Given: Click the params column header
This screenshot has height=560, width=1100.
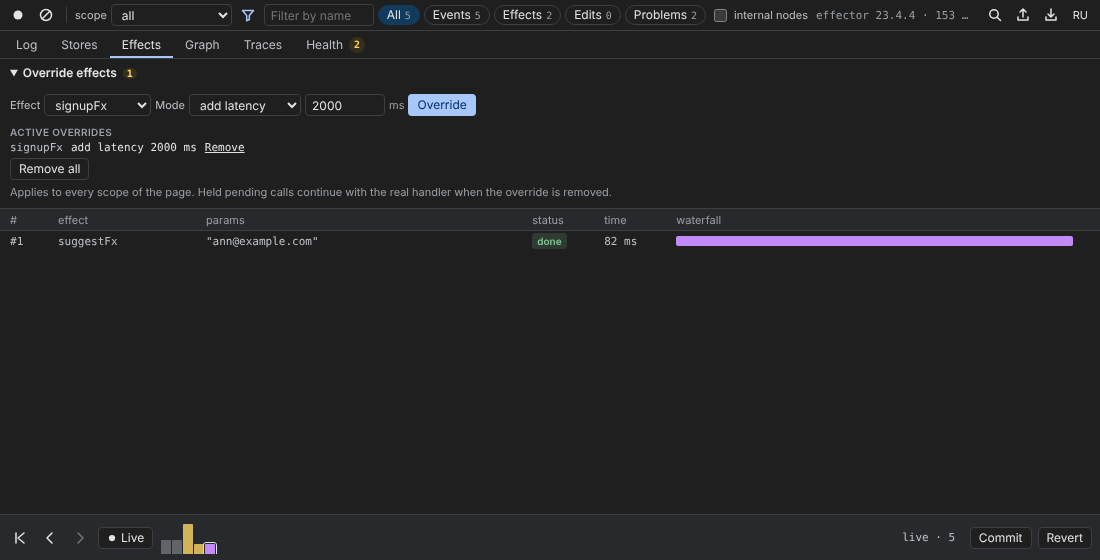Looking at the screenshot, I should pos(225,220).
